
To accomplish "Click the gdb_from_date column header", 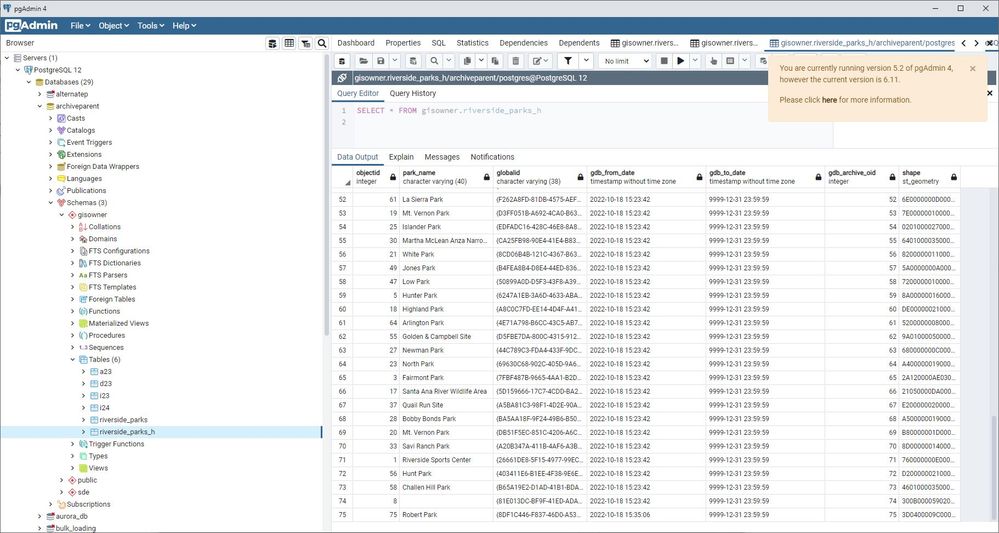I will click(646, 177).
